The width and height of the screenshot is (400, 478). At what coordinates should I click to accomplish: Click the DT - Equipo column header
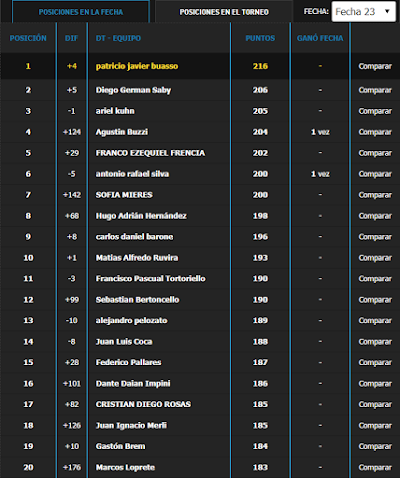(x=118, y=38)
